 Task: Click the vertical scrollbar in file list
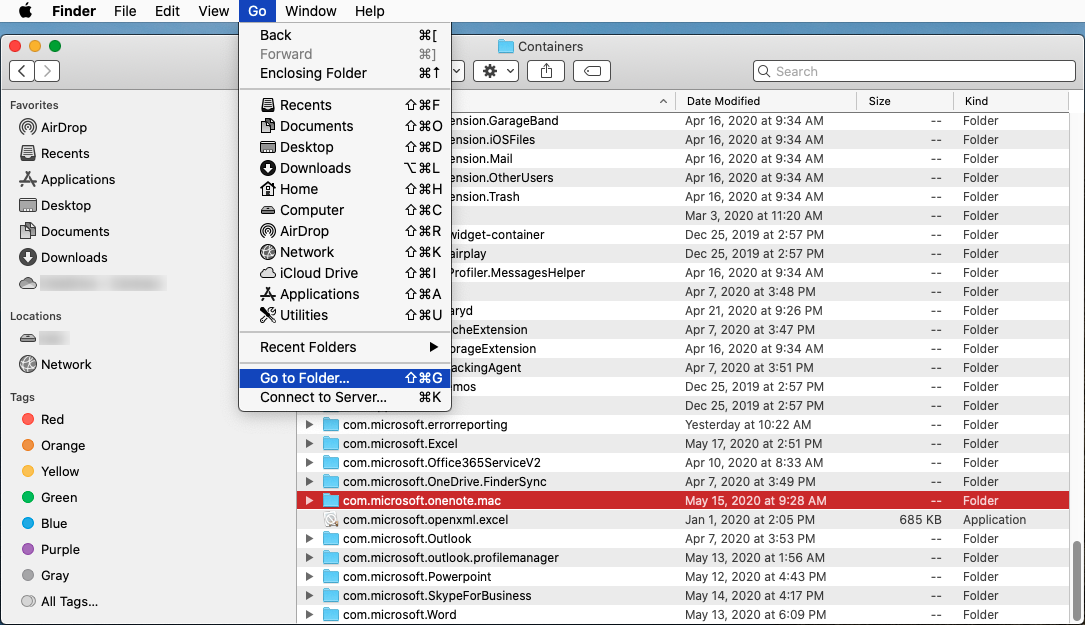pos(1078,580)
